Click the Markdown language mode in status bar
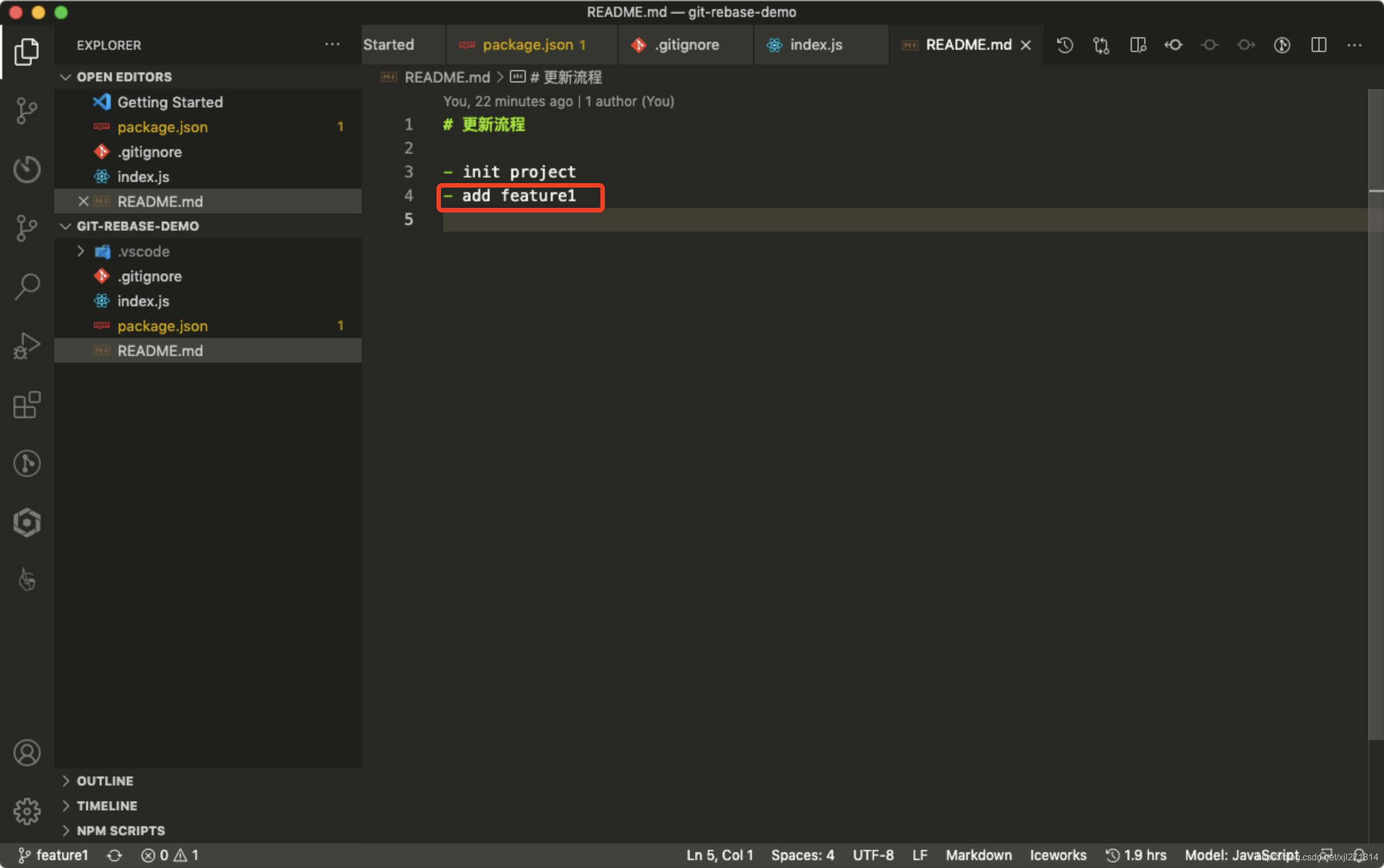The height and width of the screenshot is (868, 1384). [x=979, y=855]
